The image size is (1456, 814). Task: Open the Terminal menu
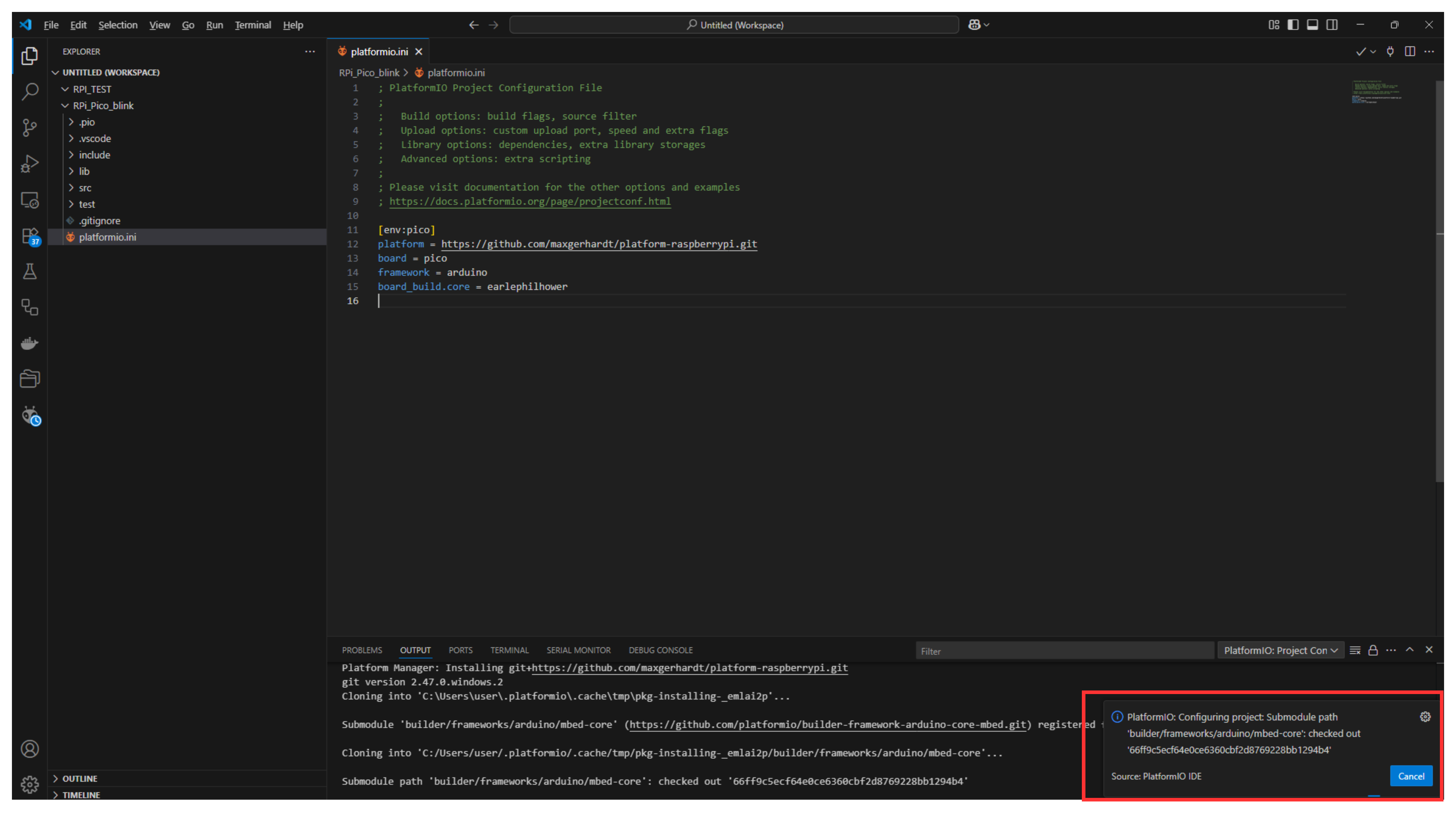click(x=253, y=25)
